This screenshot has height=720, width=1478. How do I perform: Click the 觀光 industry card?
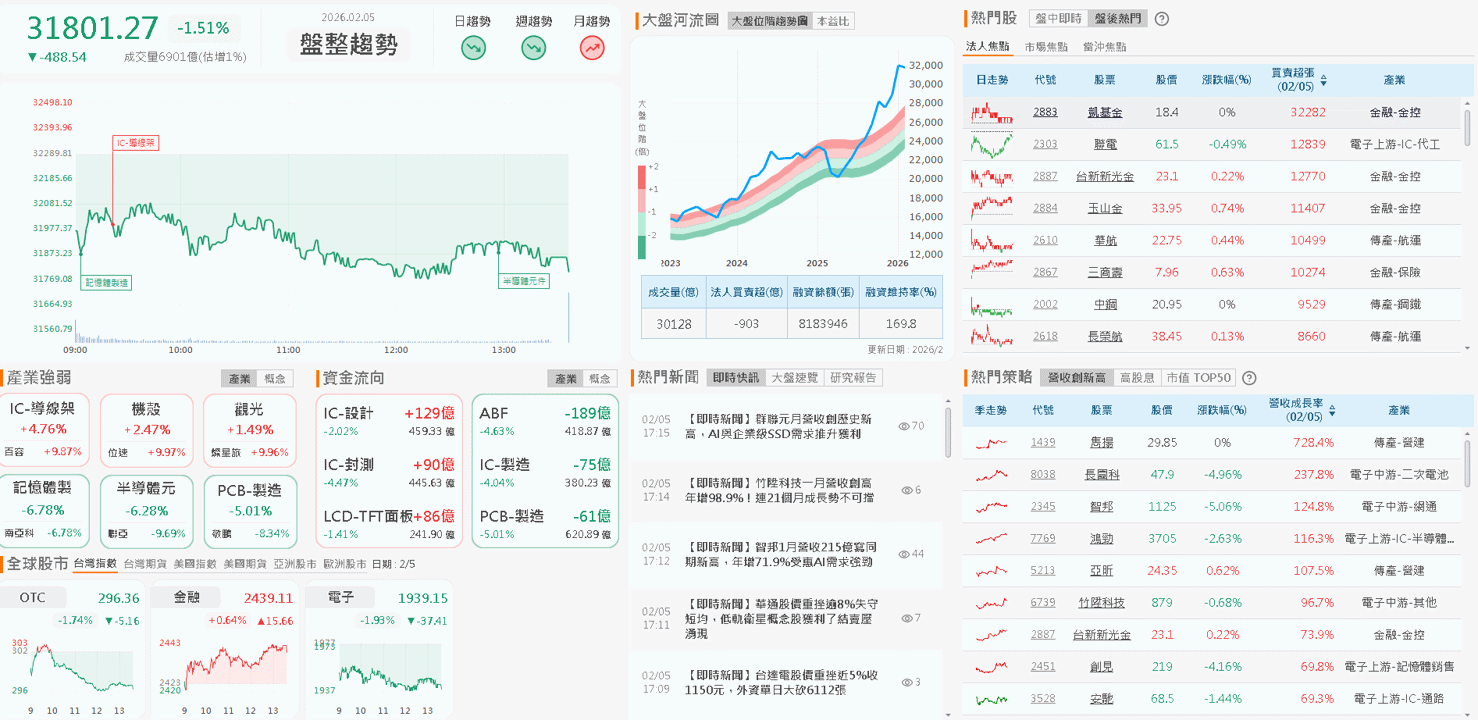250,430
